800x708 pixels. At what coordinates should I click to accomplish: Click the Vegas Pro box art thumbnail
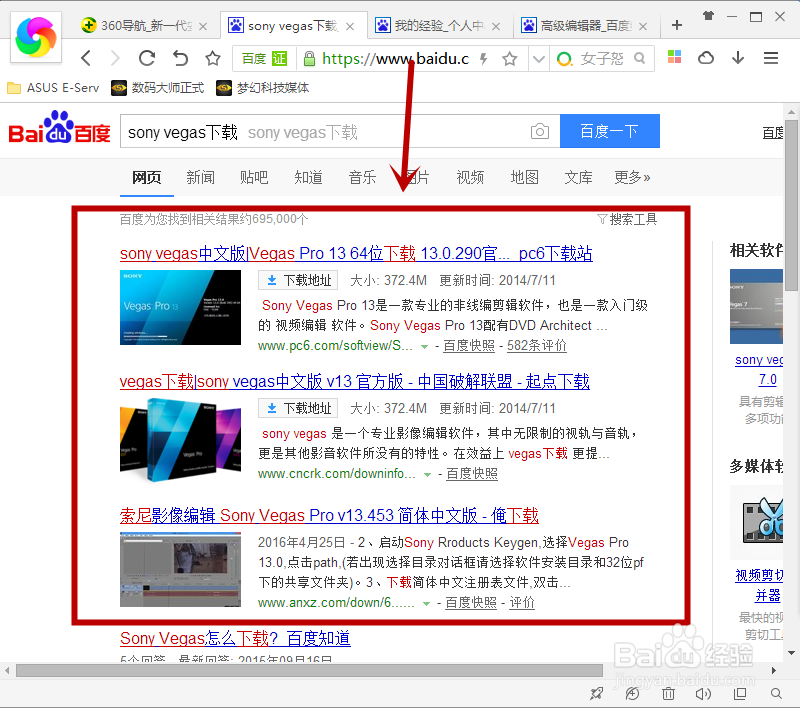pos(180,440)
